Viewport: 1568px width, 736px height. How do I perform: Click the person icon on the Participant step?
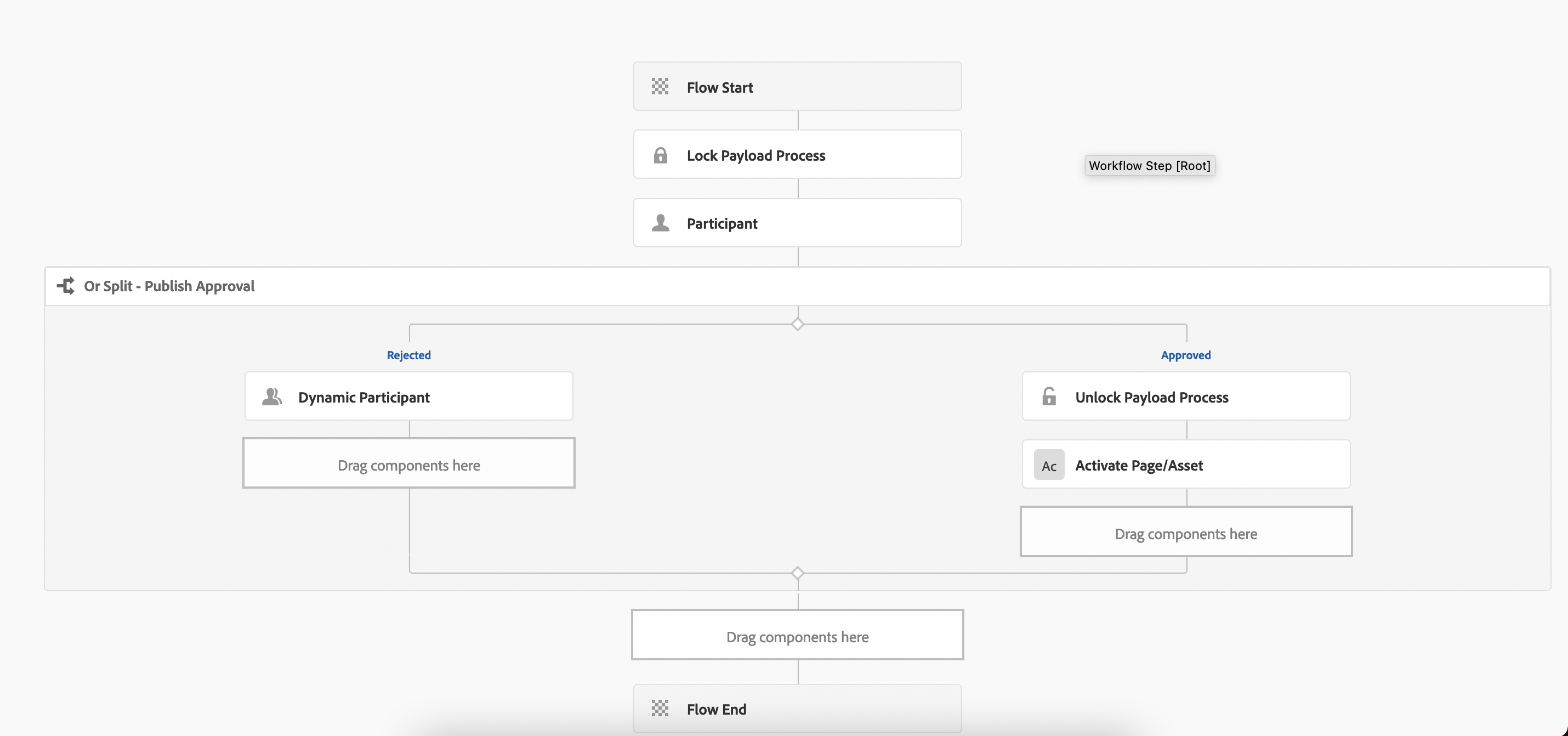click(660, 223)
